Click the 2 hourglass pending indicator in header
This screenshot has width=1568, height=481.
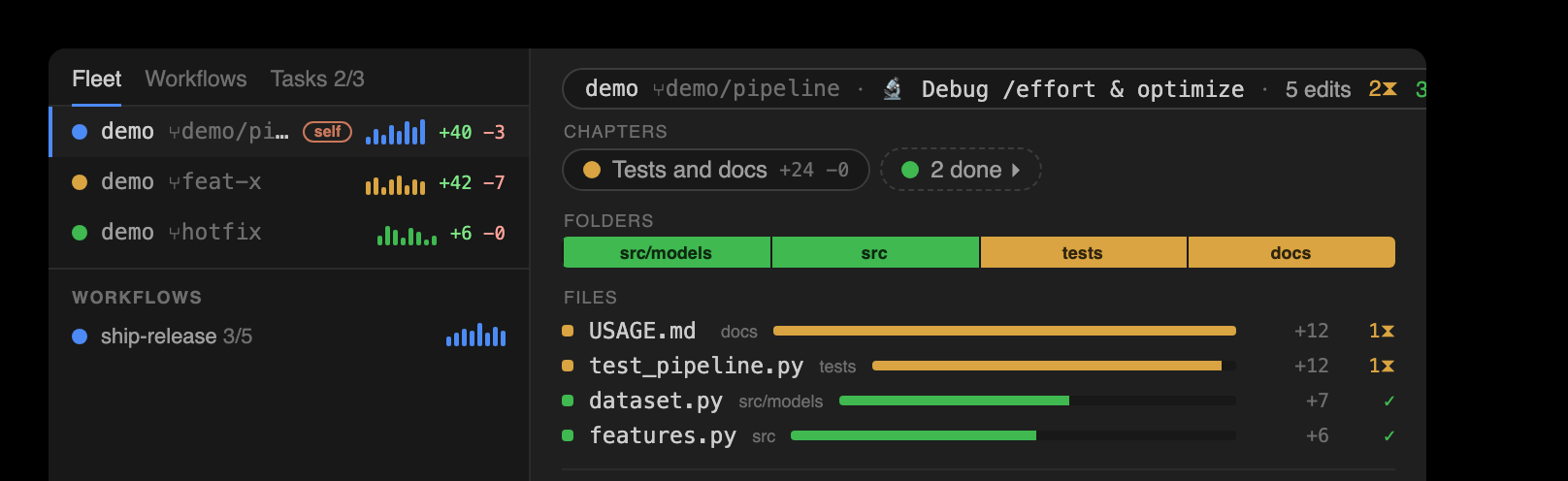click(x=1383, y=89)
